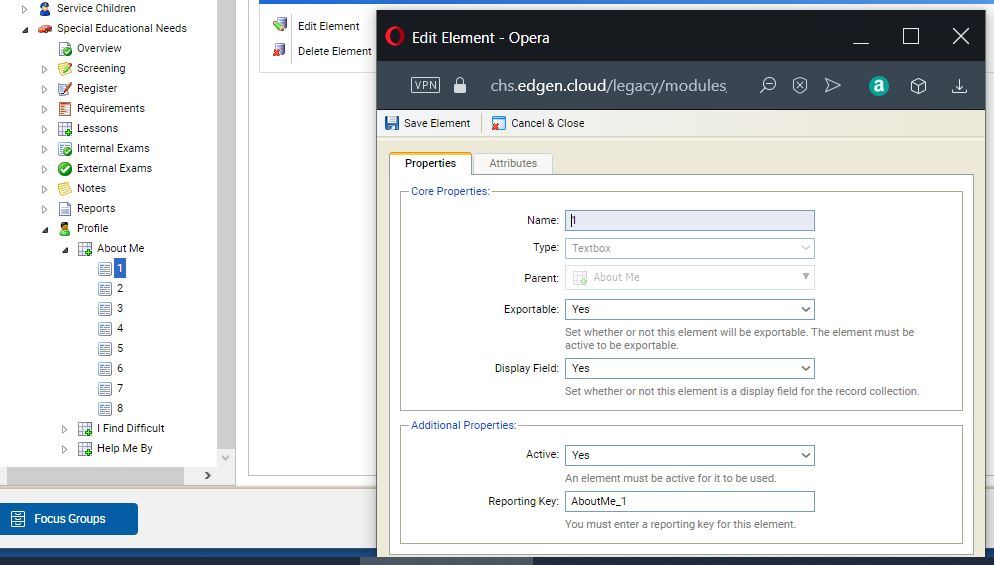Image resolution: width=994 pixels, height=565 pixels.
Task: Collapse the About Me tree node
Action: pyautogui.click(x=65, y=249)
